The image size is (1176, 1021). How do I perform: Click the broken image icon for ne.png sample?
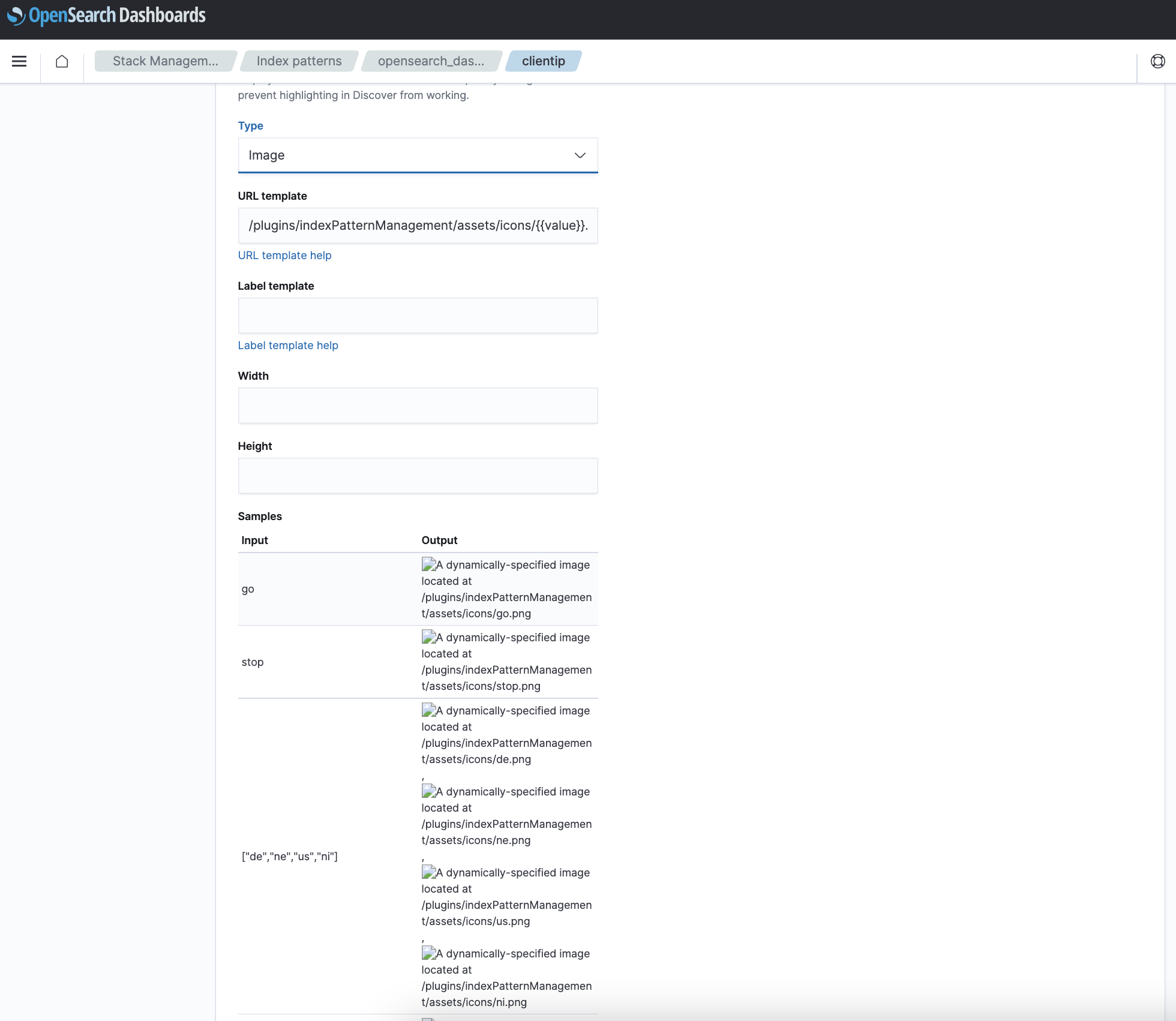(427, 791)
